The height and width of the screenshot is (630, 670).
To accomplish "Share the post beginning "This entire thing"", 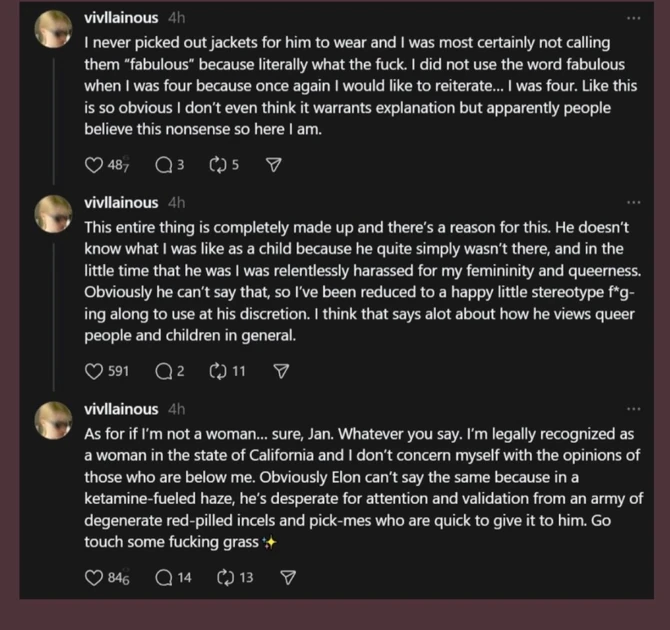I will [282, 371].
